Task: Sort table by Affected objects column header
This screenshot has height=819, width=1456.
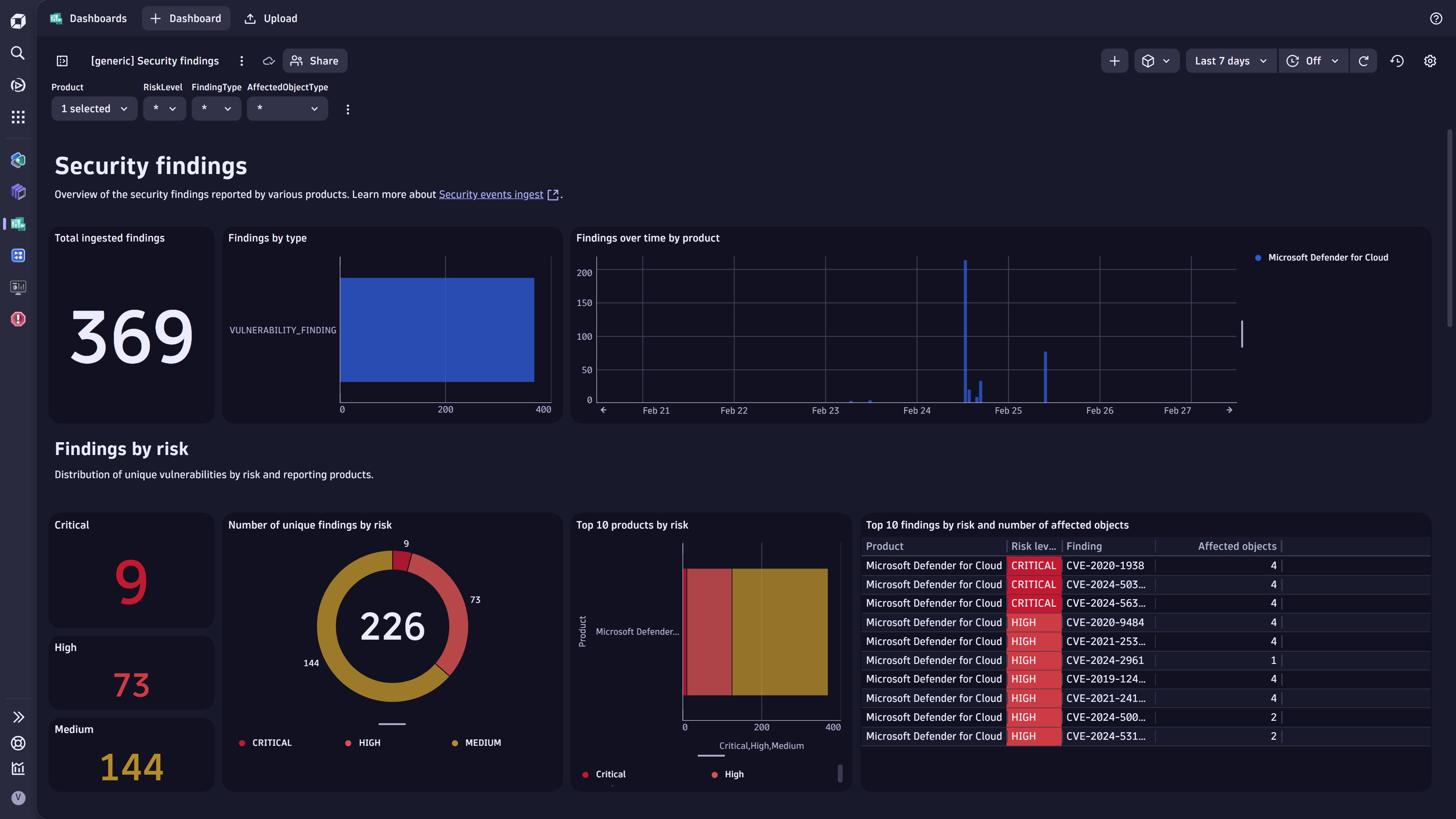Action: coord(1237,546)
